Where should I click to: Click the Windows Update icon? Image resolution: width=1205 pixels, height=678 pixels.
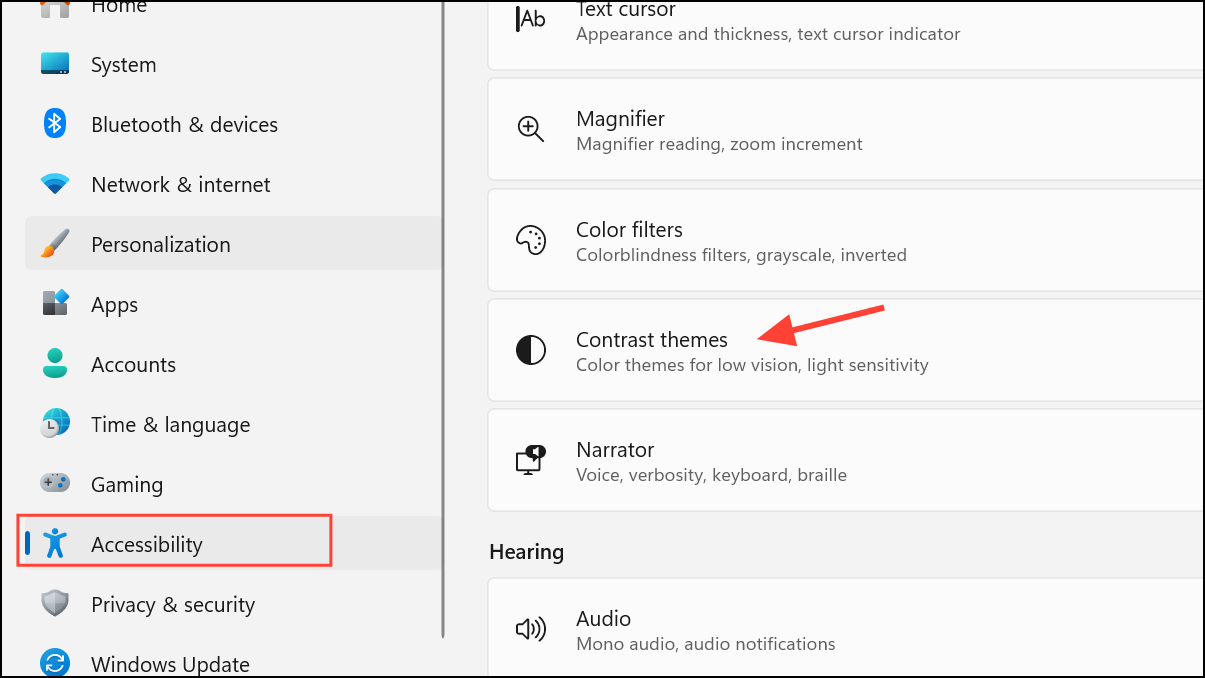53,663
